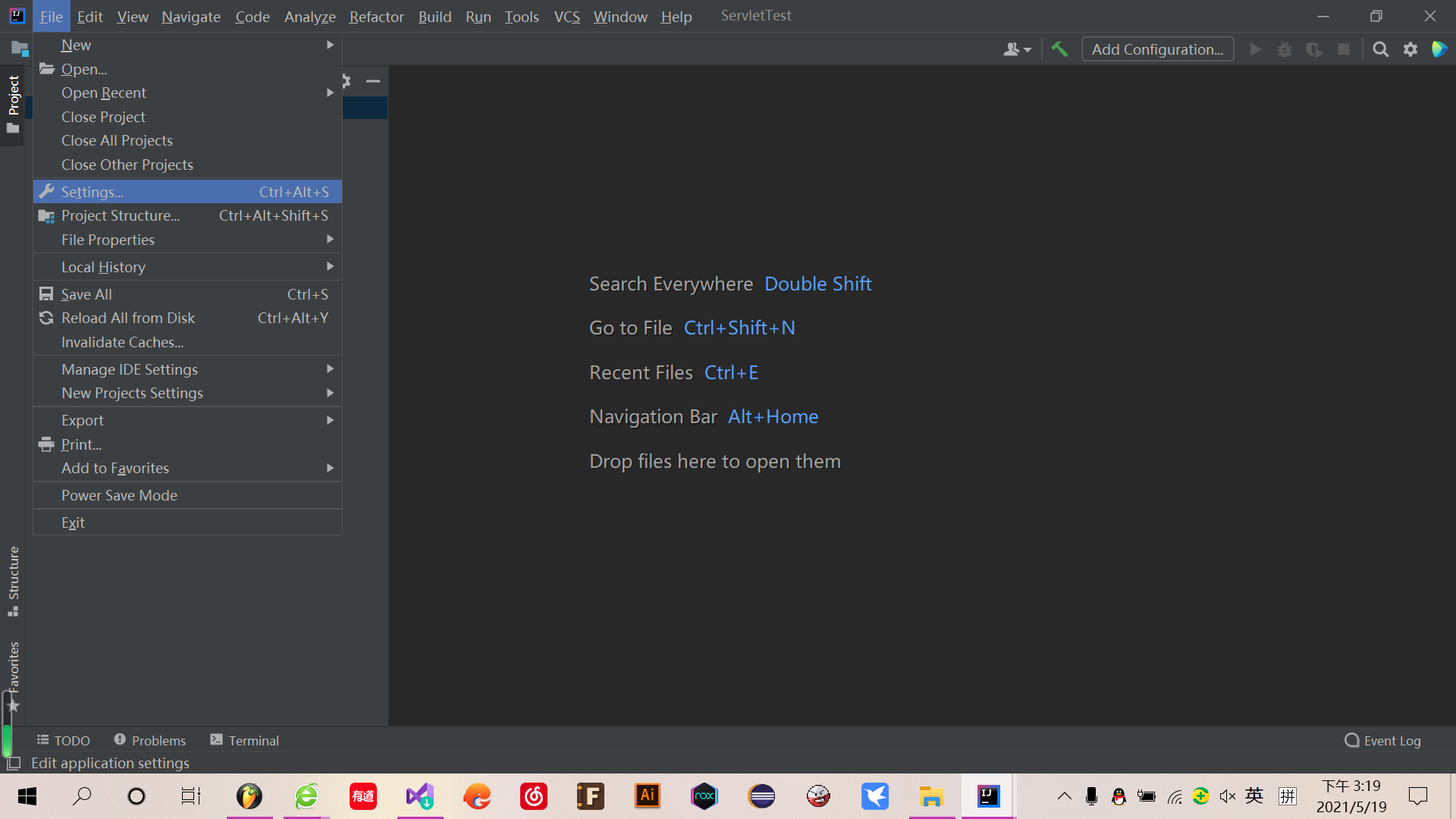
Task: Click the build hammer icon
Action: click(x=1059, y=49)
